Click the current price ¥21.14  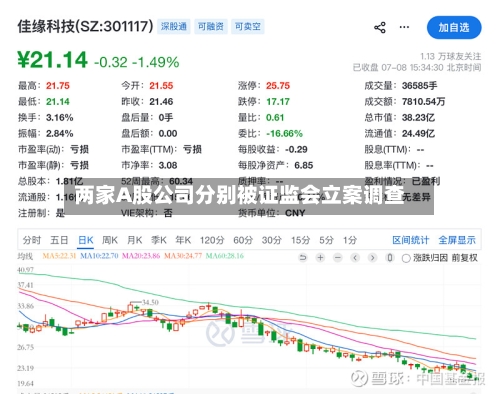(x=52, y=60)
